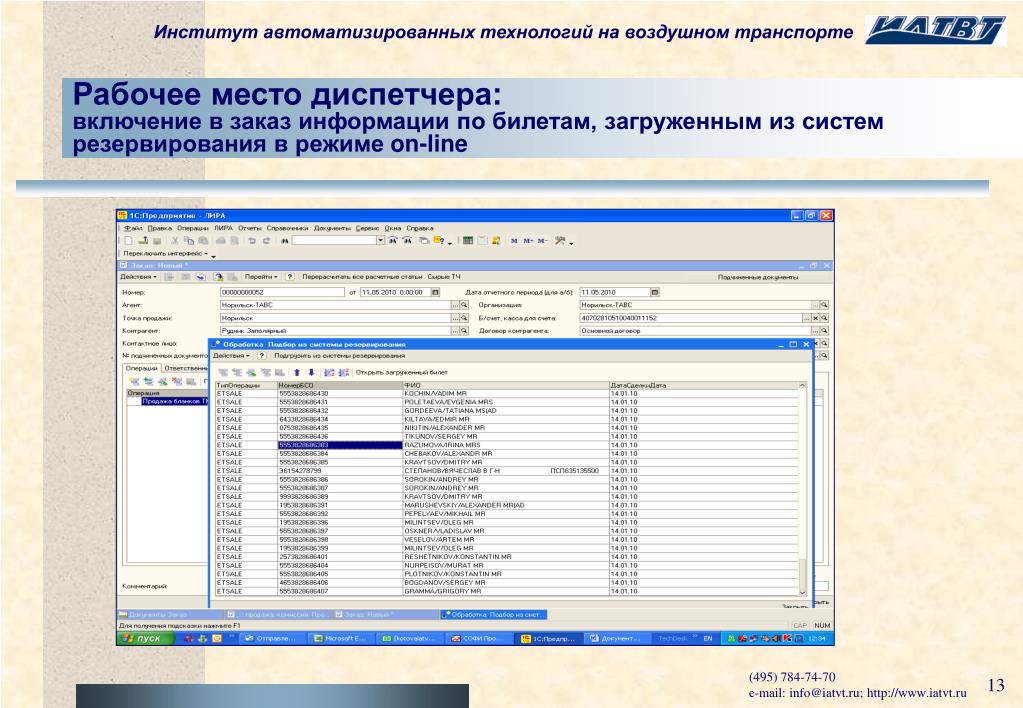Click Открыть загруженный билет button

pyautogui.click(x=401, y=373)
